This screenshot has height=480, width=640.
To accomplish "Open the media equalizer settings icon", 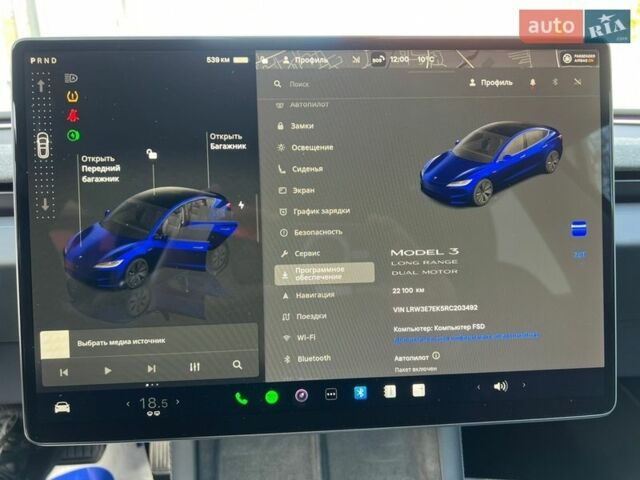I will pos(194,367).
